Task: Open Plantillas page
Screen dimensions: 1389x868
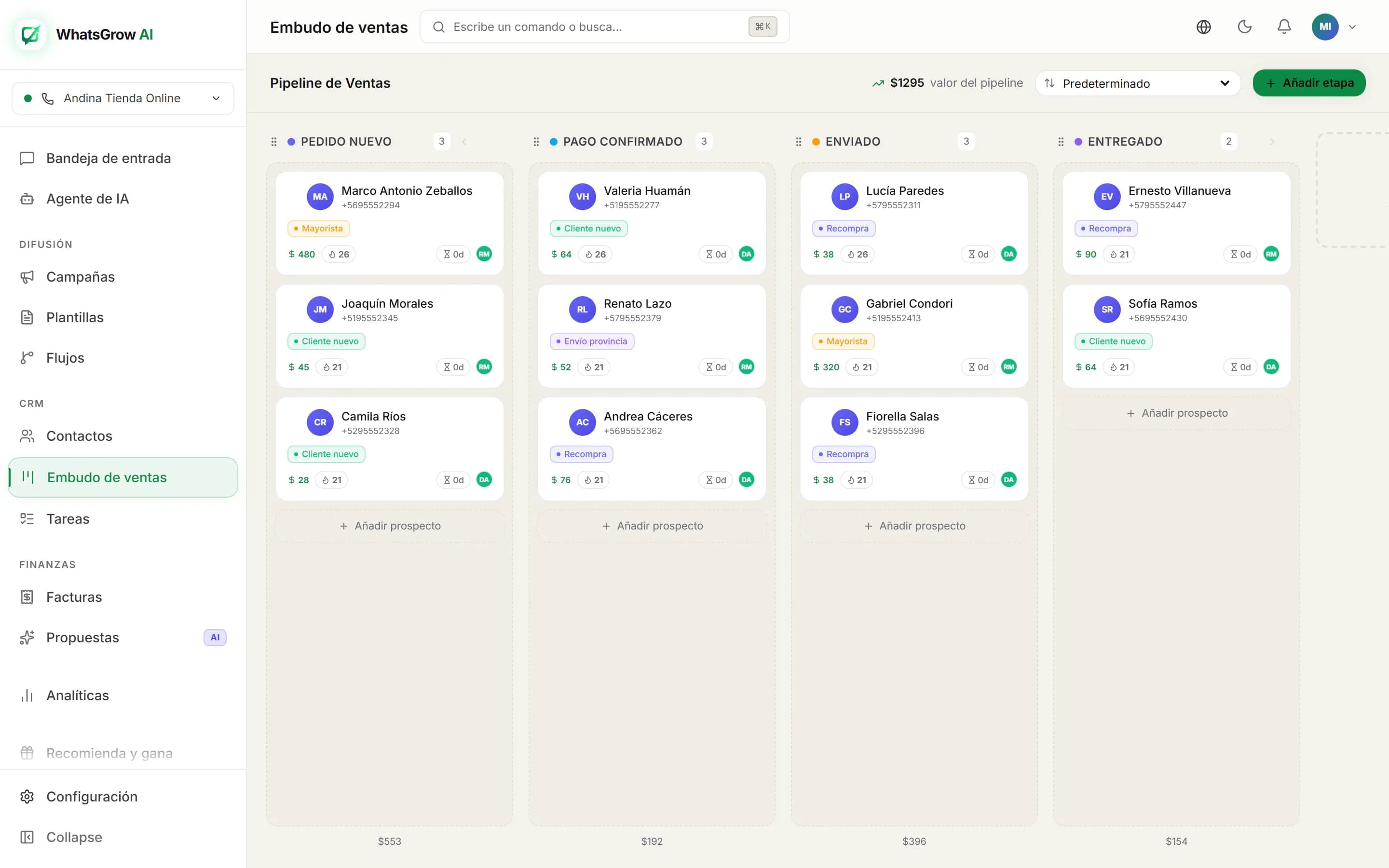Action: point(123,317)
